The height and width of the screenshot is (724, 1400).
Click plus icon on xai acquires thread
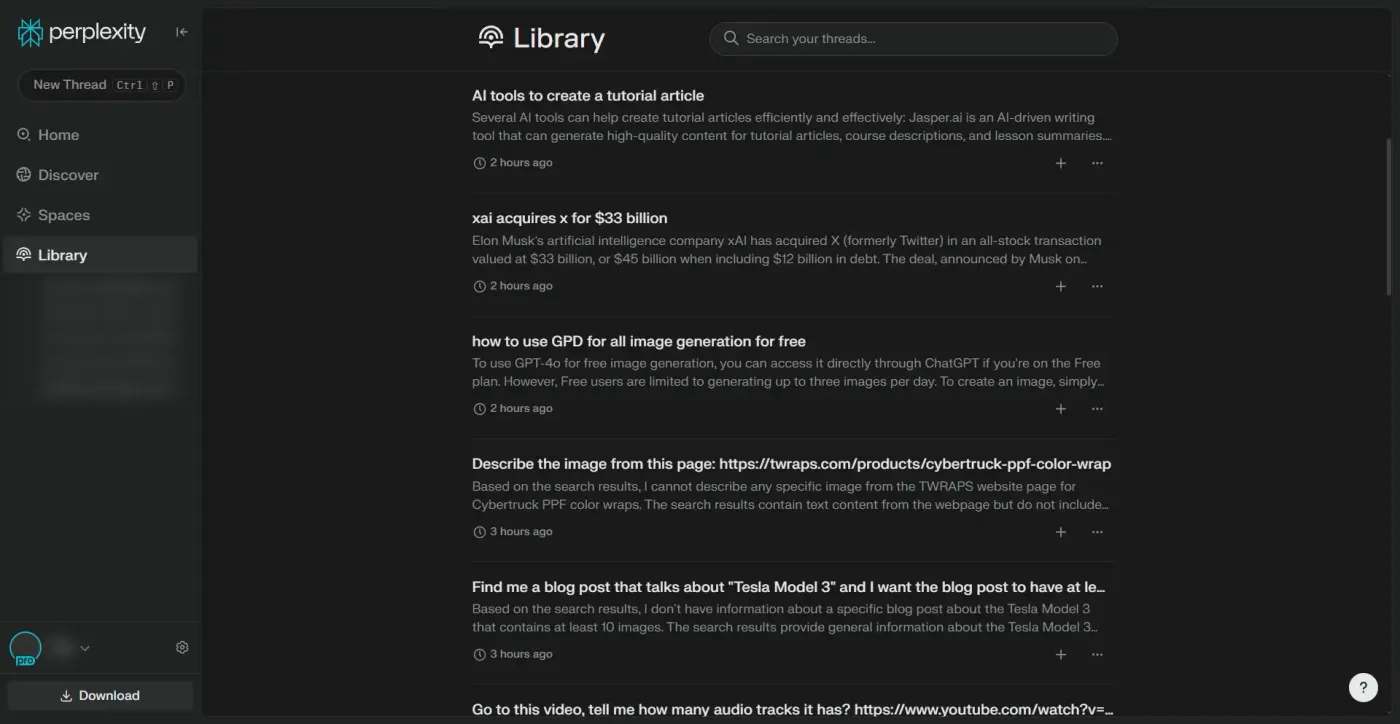1061,286
